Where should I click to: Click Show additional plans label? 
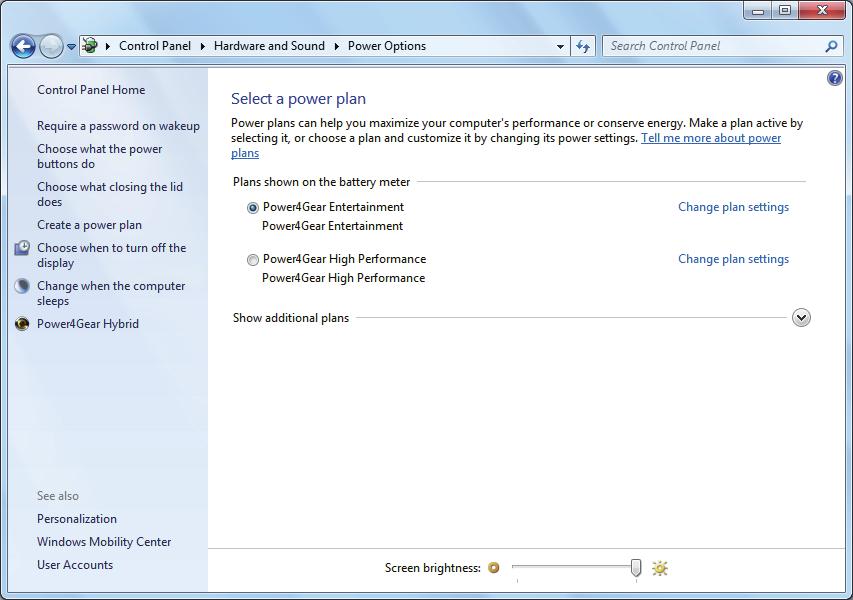pyautogui.click(x=290, y=318)
